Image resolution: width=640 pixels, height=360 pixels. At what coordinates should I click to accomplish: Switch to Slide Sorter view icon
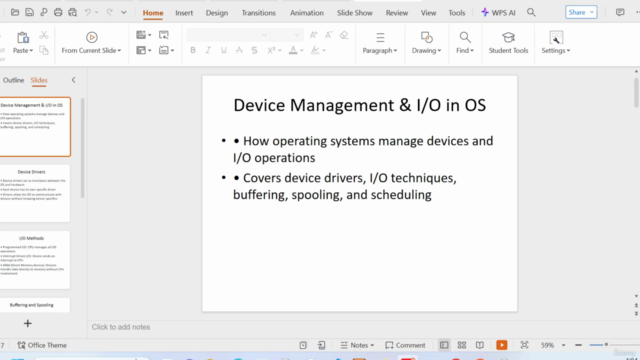tap(462, 345)
